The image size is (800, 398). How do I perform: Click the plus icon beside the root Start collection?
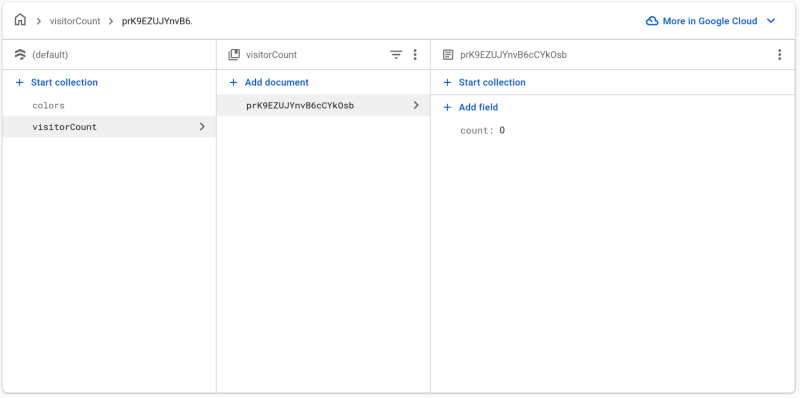pyautogui.click(x=19, y=82)
